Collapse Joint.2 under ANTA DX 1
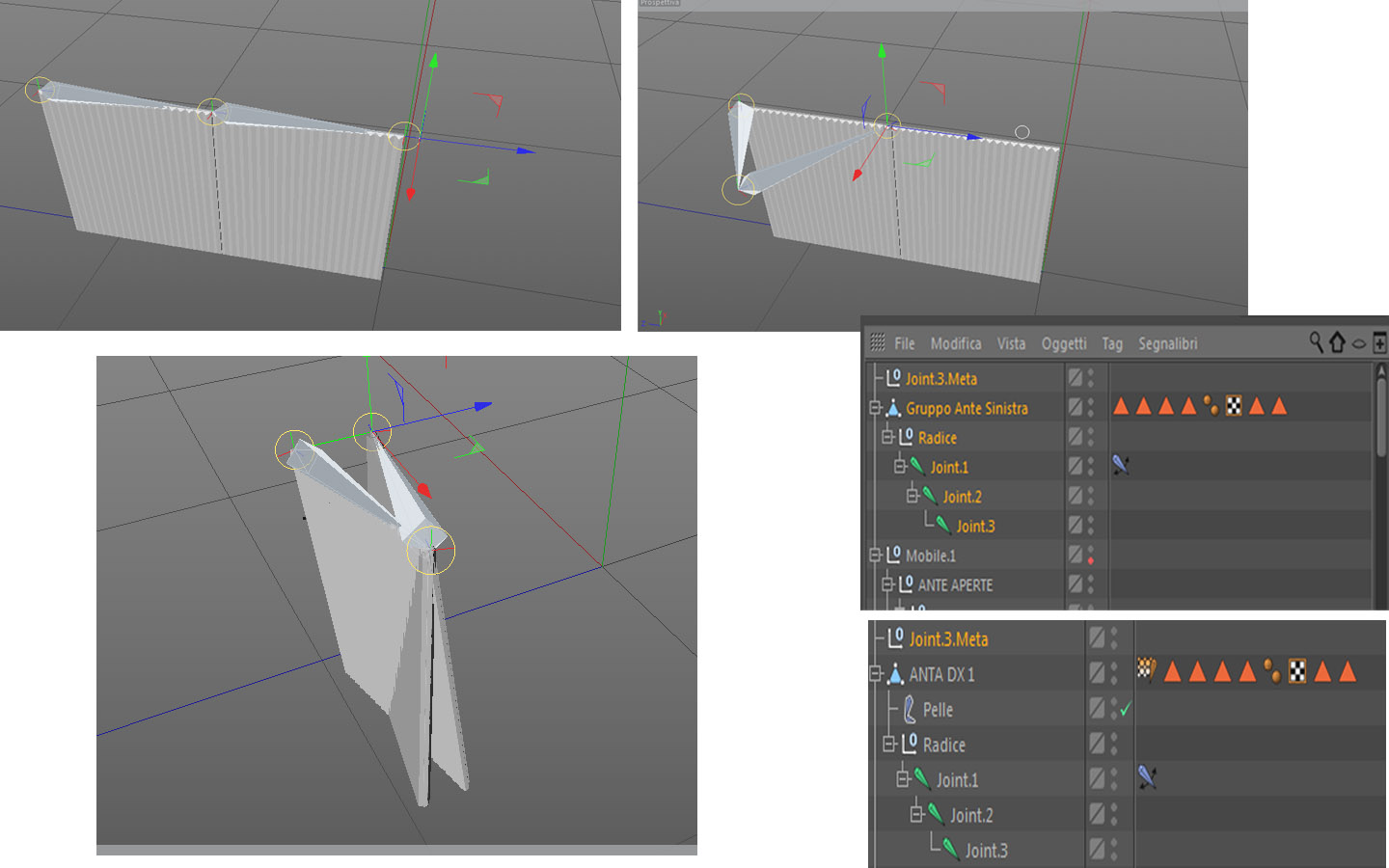Viewport: 1389px width, 868px height. pyautogui.click(x=917, y=815)
